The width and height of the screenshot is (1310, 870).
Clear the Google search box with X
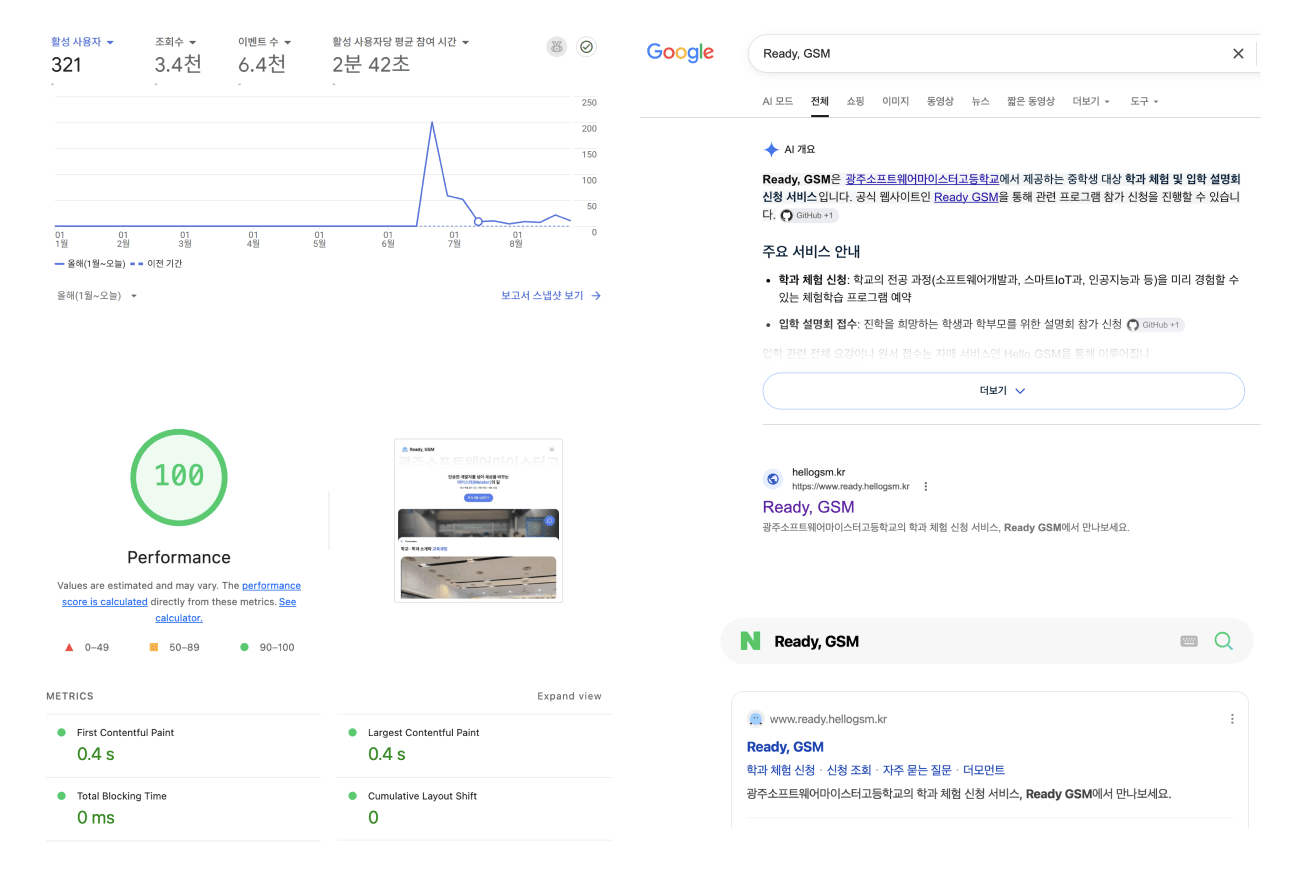[x=1238, y=53]
